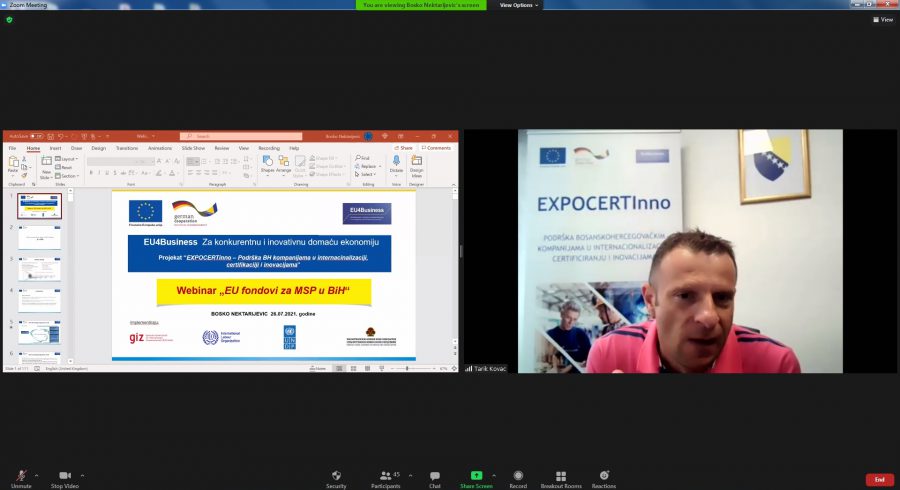Toggle Underline formatting

(107, 173)
